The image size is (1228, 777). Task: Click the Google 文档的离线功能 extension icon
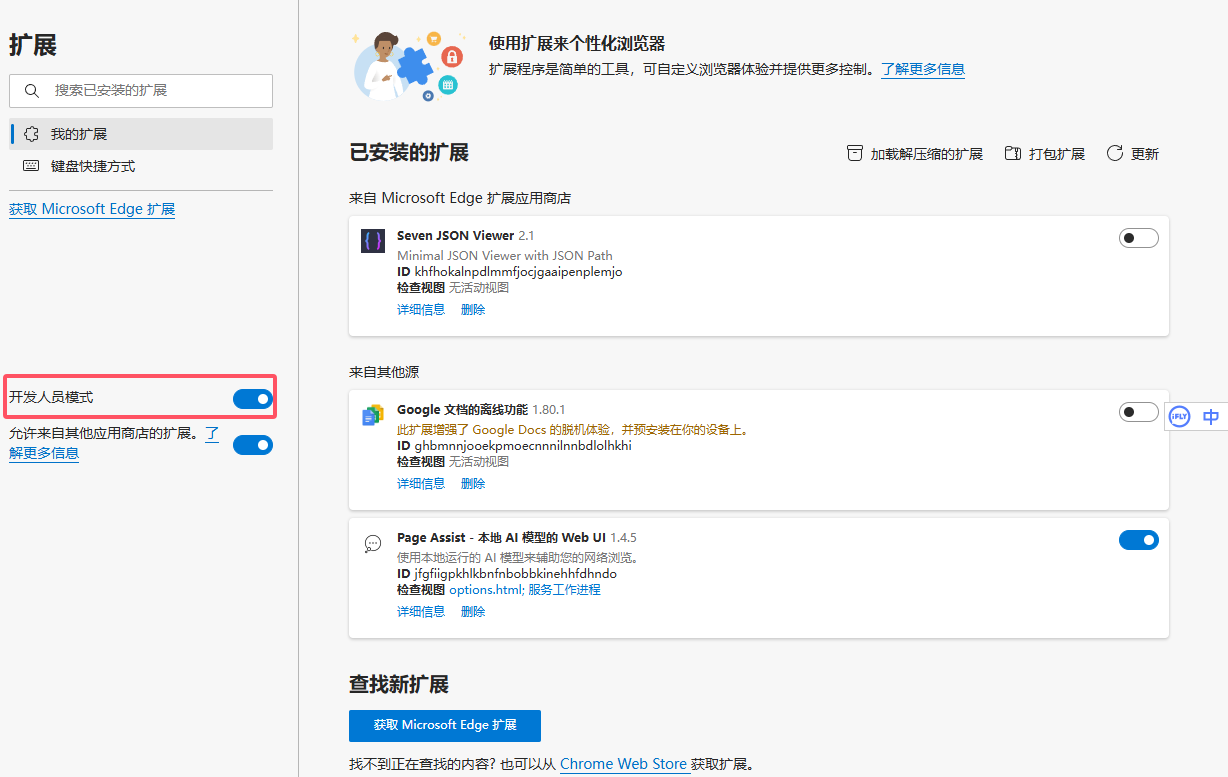(373, 415)
